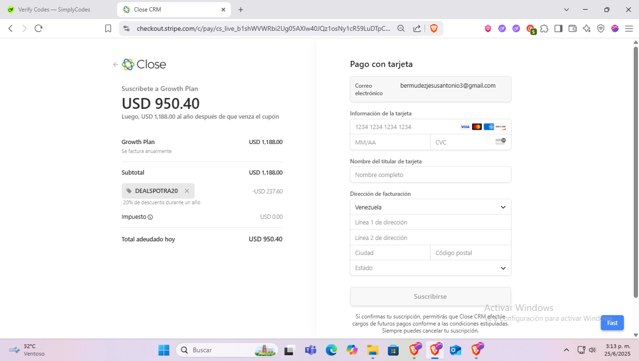Click the Close logo
639x361 pixels.
pos(144,64)
